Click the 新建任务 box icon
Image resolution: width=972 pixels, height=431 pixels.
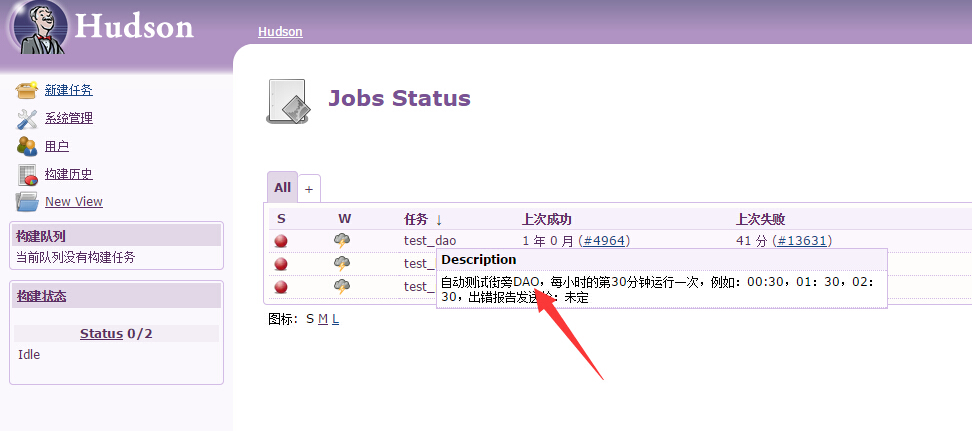coord(27,90)
